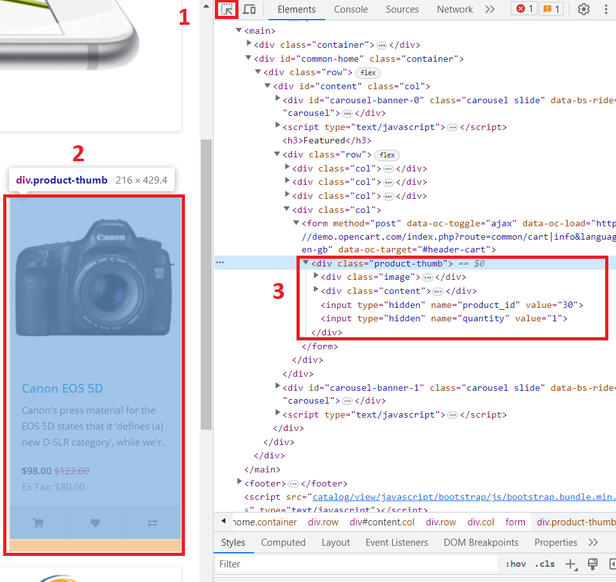Toggle the :hov element state button
616x582 pixels.
point(516,564)
